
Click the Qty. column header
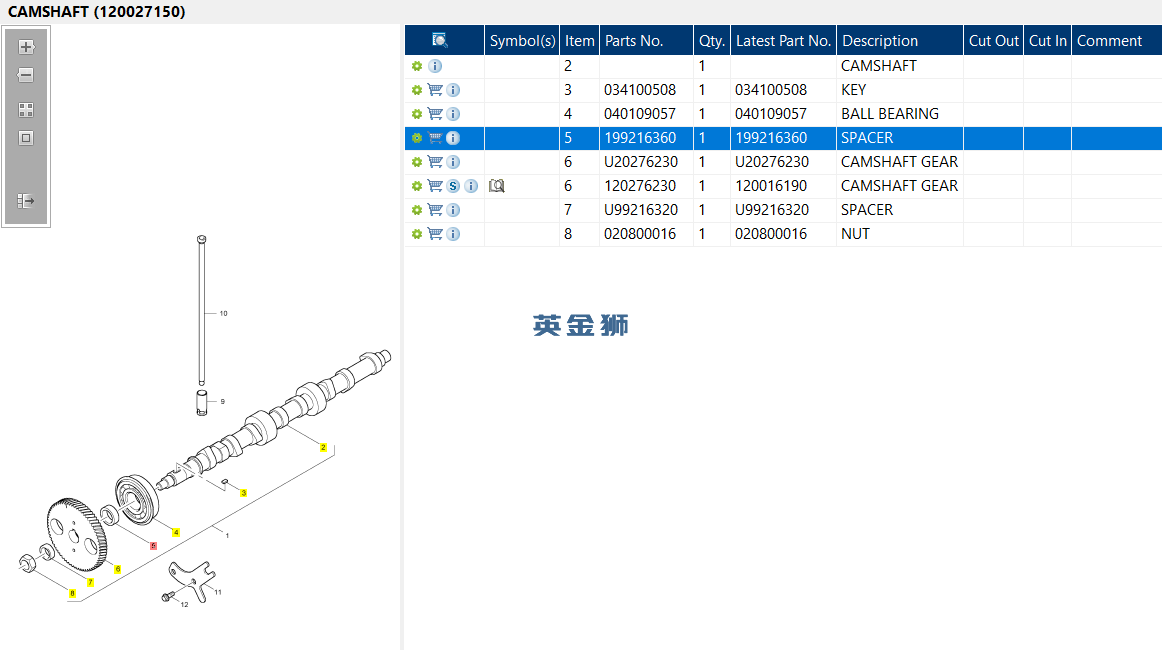(x=712, y=41)
